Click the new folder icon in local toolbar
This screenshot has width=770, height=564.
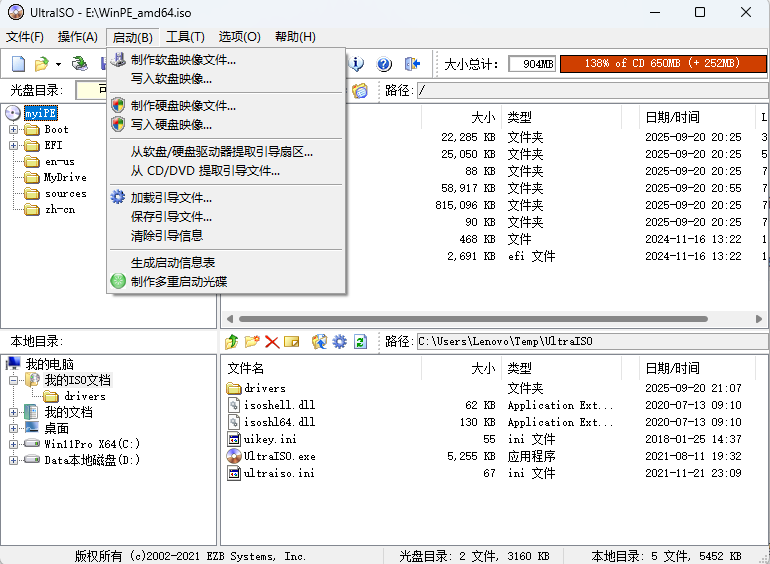[251, 342]
